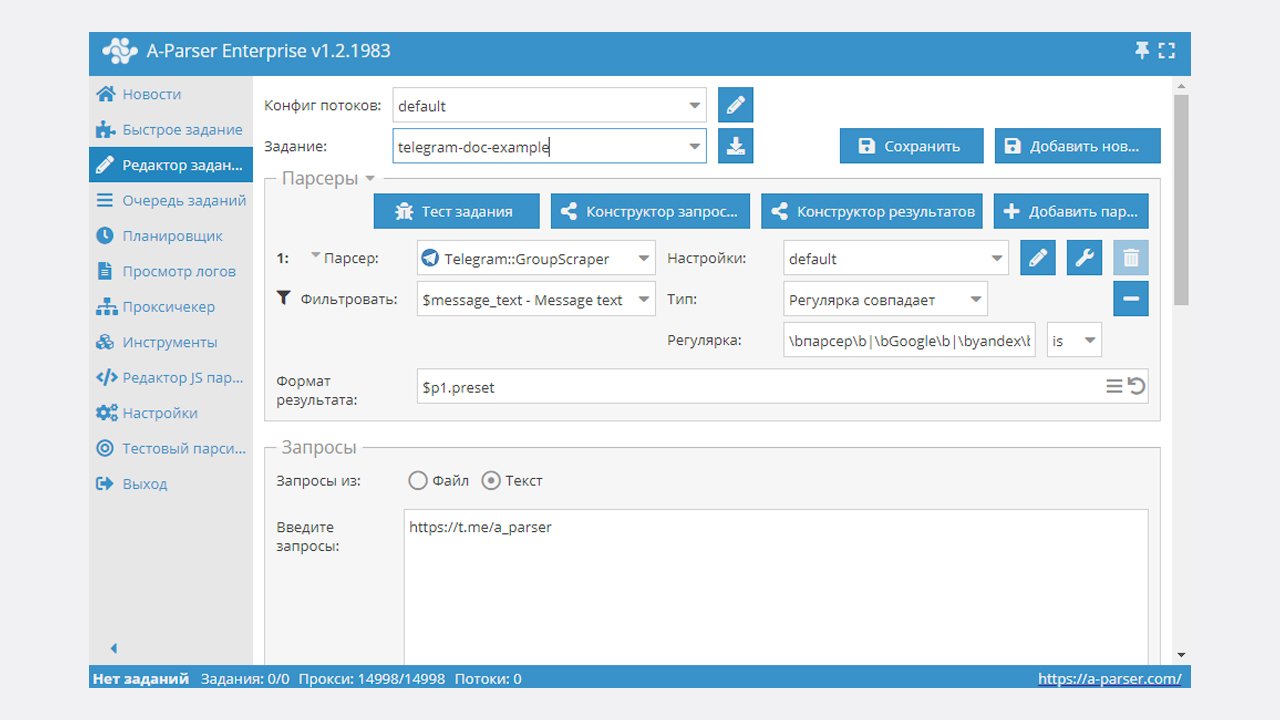Viewport: 1280px width, 720px height.
Task: Click the Введите запросы text area
Action: [776, 587]
